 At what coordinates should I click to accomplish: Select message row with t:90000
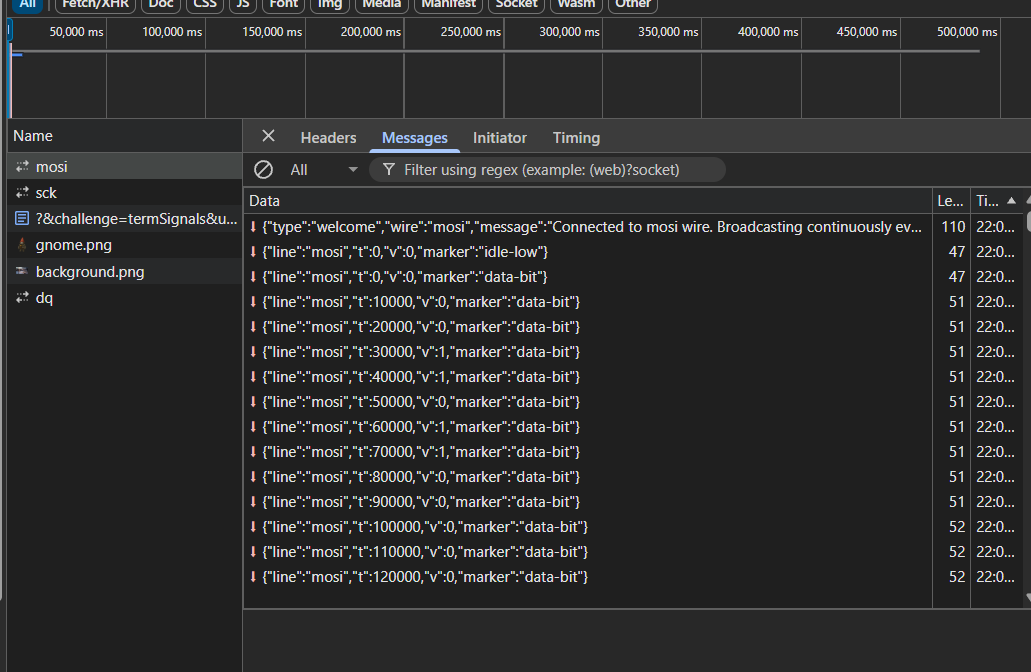(634, 502)
